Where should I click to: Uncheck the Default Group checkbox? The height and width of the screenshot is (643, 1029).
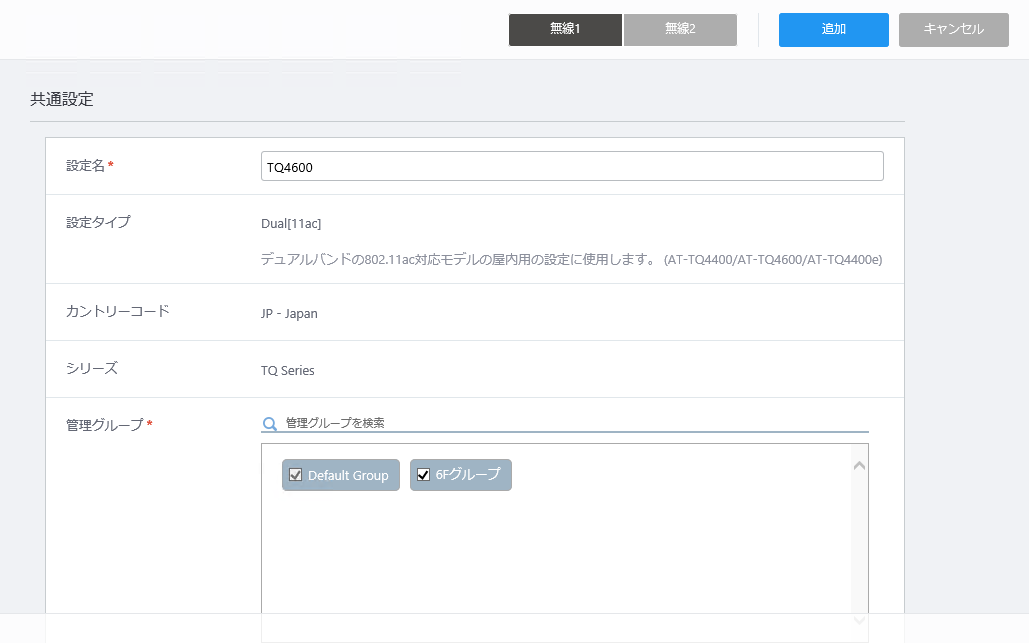point(296,475)
